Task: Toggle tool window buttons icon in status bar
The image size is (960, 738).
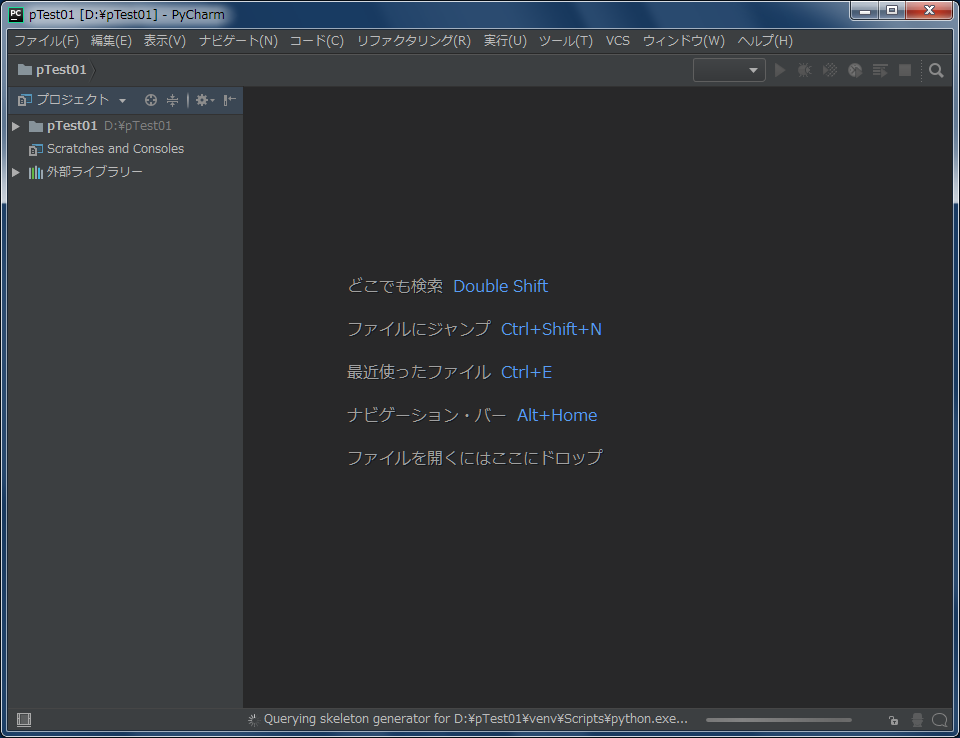Action: [24, 720]
